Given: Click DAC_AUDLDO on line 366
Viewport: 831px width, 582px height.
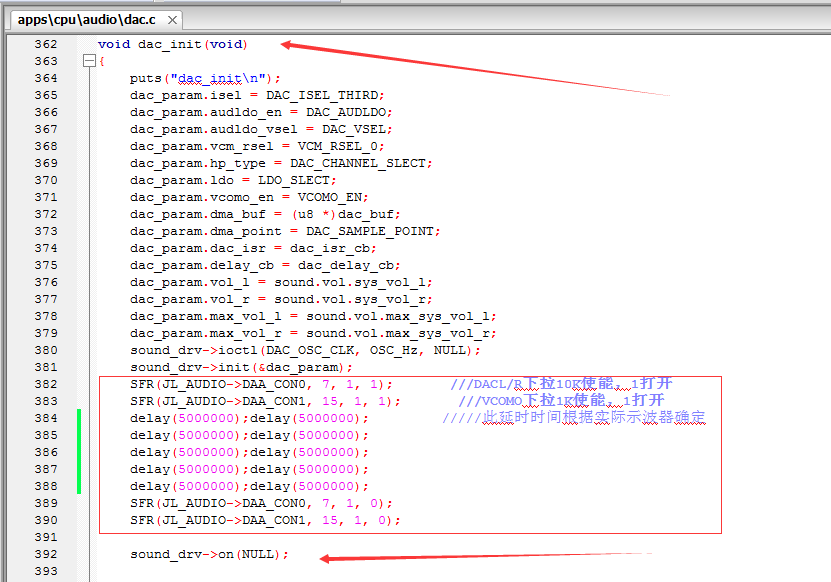Looking at the screenshot, I should coord(346,112).
